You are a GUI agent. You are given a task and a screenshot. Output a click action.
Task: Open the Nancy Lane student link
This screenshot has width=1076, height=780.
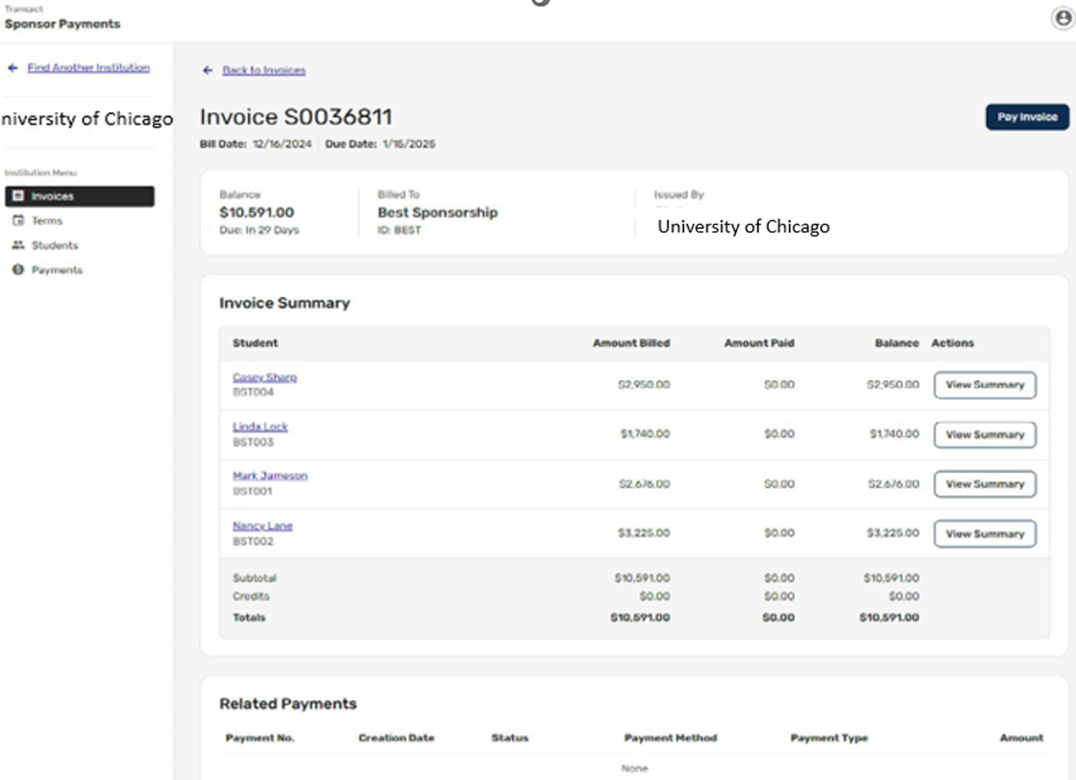coord(262,526)
